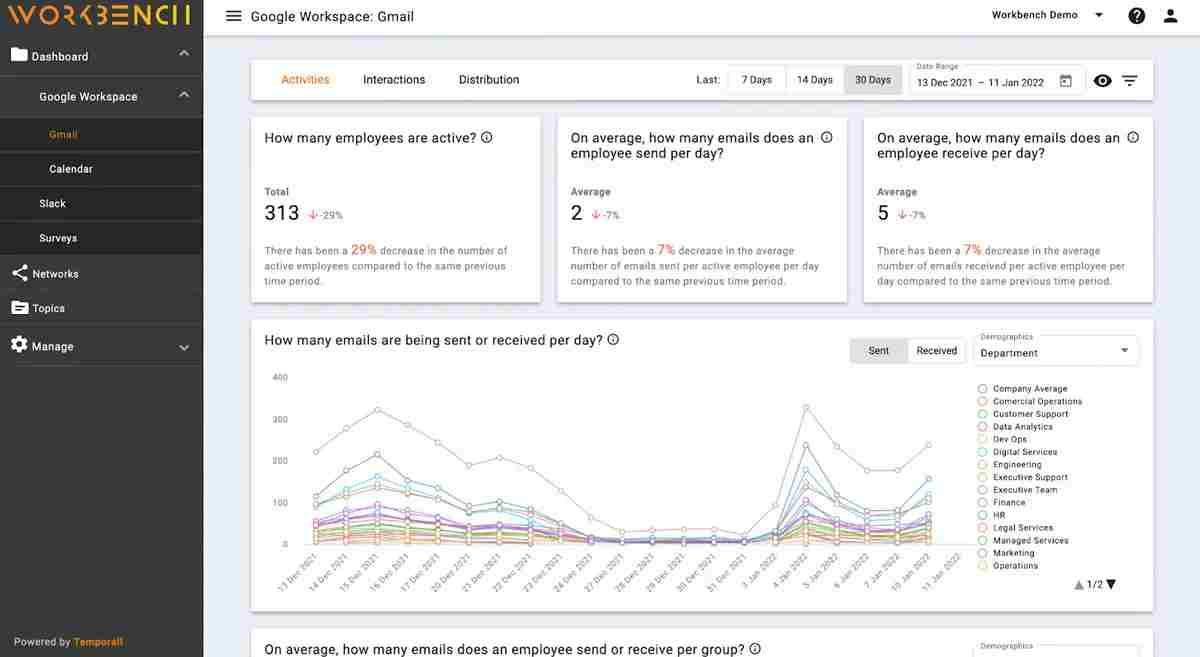Open the hamburger navigation menu

point(234,16)
